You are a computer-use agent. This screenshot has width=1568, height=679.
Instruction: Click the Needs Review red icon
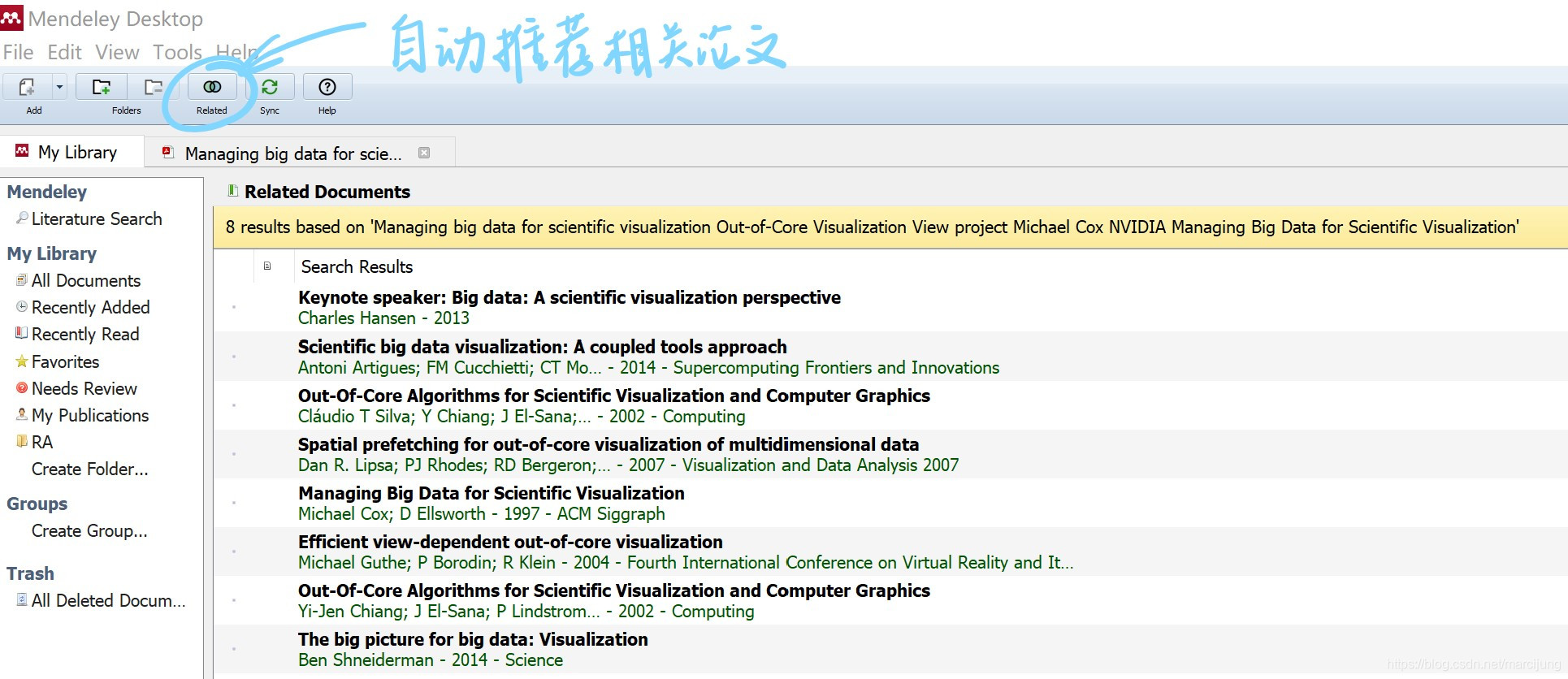(22, 387)
